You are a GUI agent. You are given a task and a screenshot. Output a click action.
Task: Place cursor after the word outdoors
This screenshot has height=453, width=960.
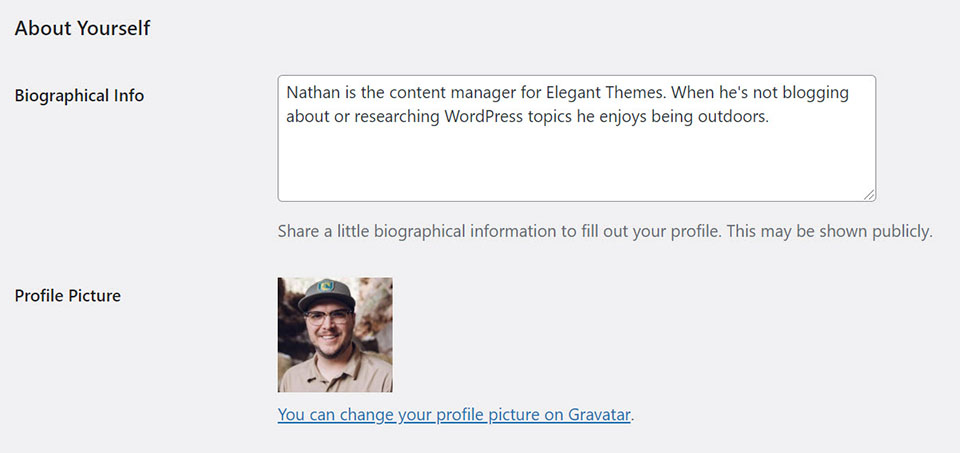768,117
